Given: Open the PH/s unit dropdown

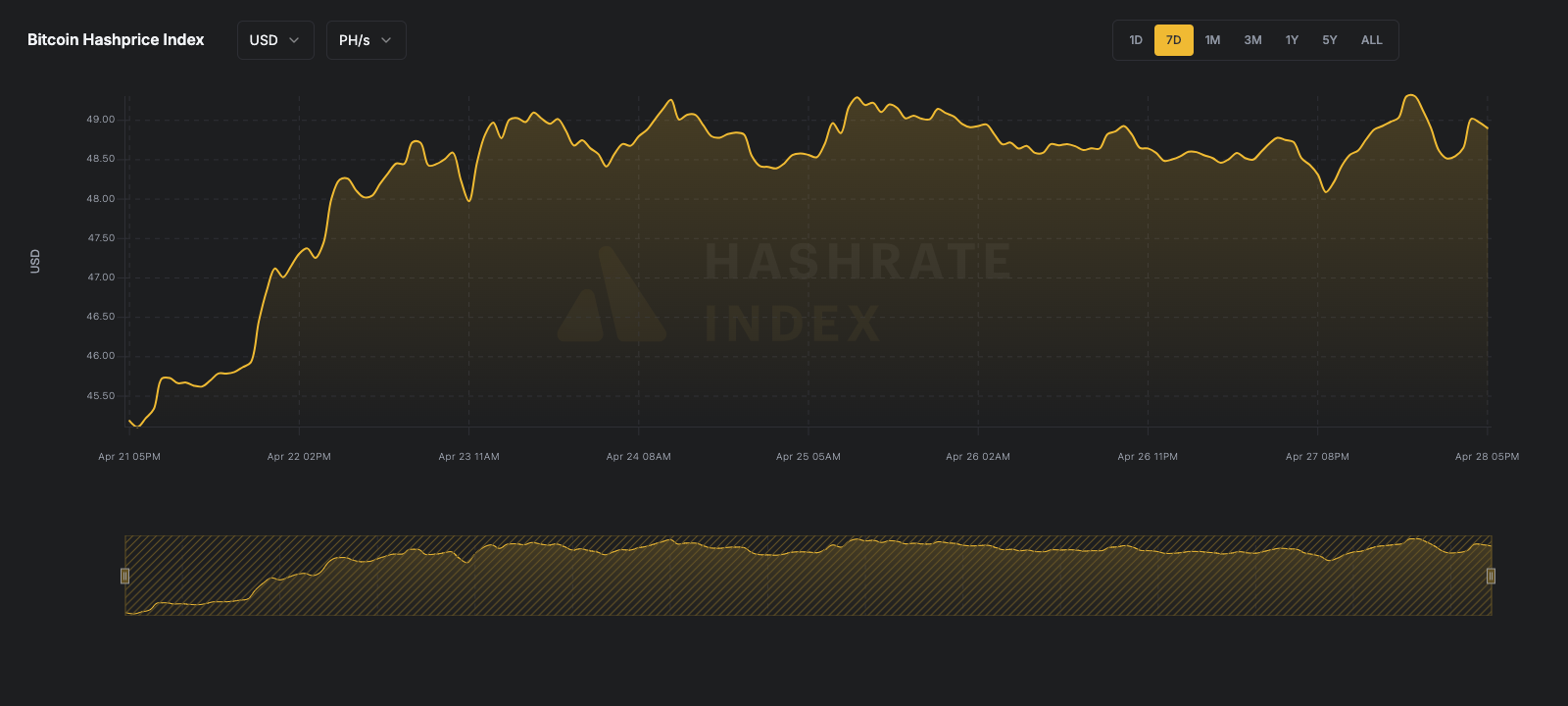Looking at the screenshot, I should tap(366, 40).
